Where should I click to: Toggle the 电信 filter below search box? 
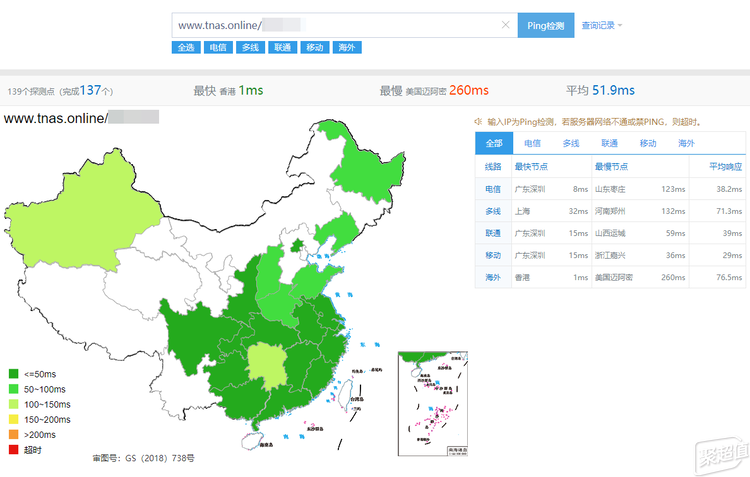point(217,47)
